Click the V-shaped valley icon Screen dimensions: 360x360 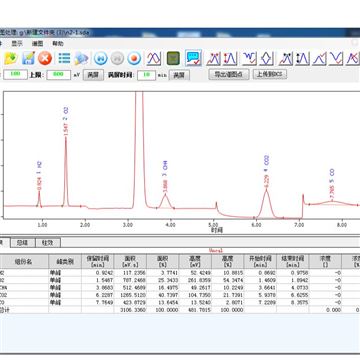tap(336, 58)
